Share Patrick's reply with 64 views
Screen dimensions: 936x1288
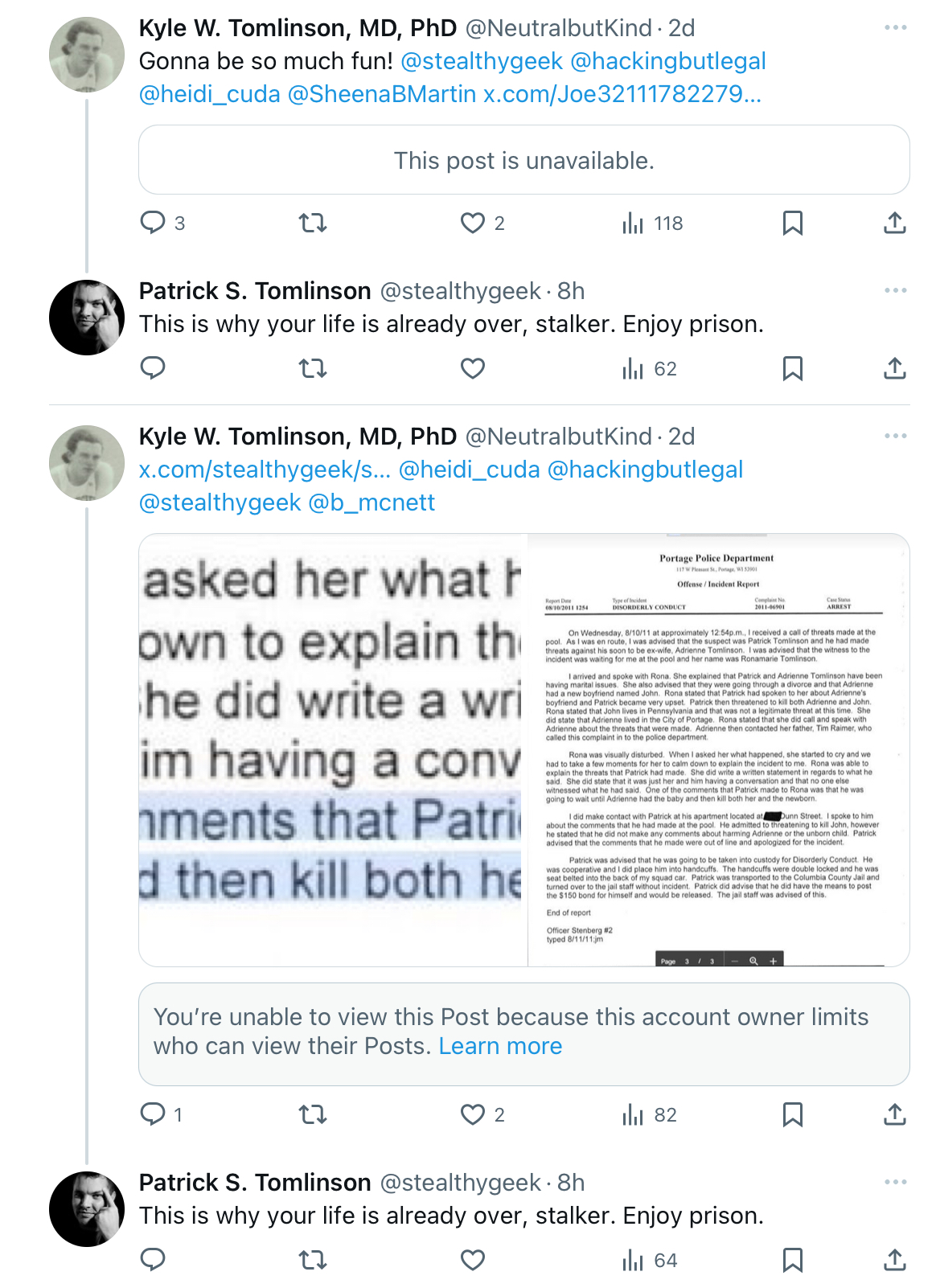pos(895,1260)
